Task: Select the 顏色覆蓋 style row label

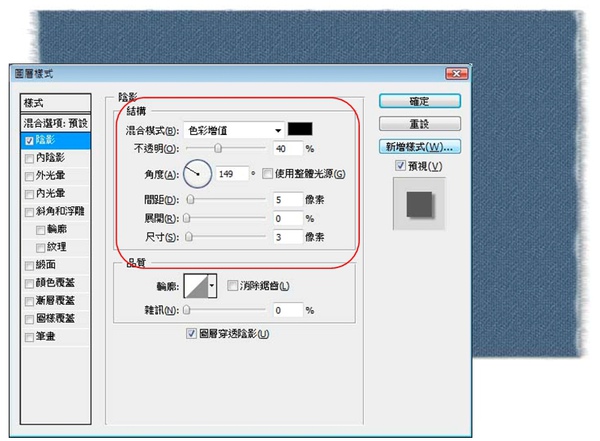Action: tap(55, 283)
